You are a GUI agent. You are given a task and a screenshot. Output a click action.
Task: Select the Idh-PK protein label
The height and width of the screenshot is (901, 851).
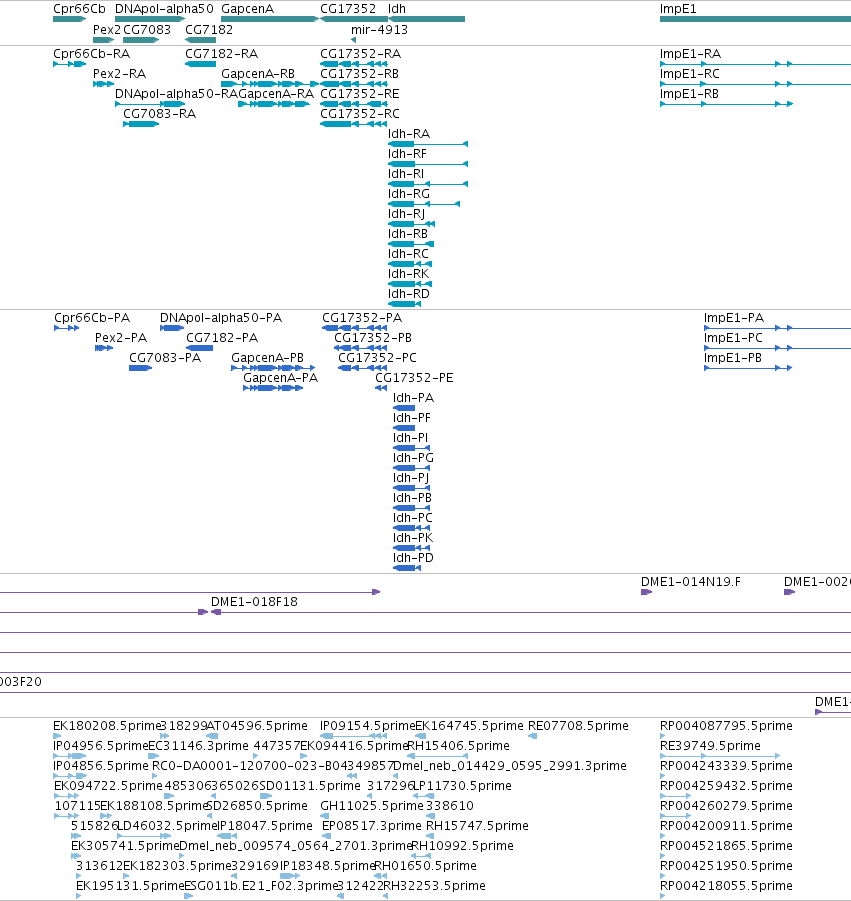413,538
